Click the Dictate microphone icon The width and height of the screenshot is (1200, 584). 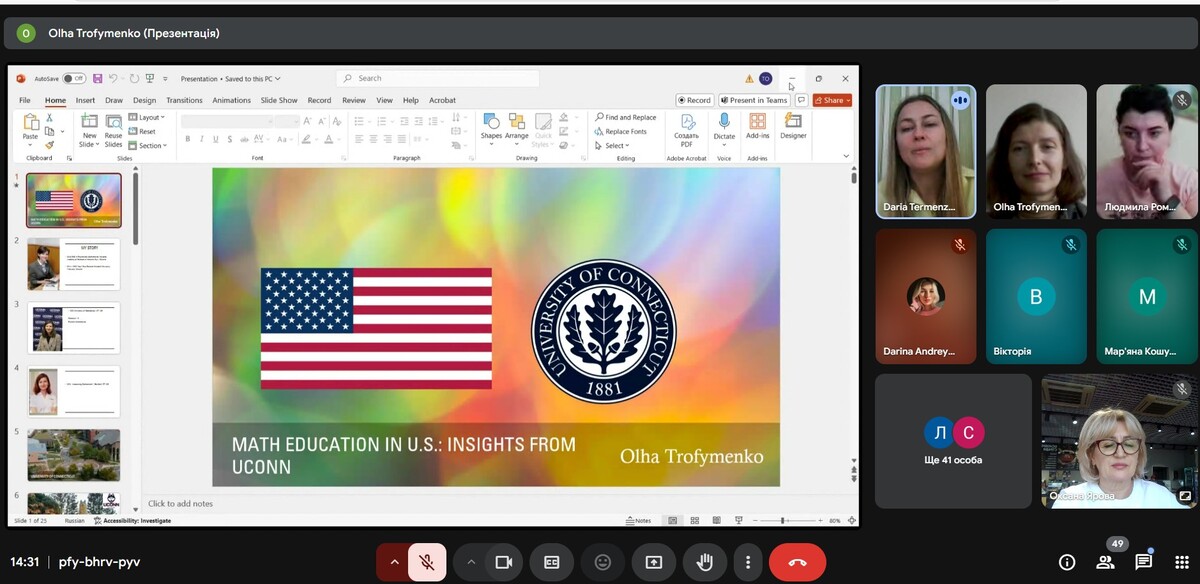click(x=724, y=122)
